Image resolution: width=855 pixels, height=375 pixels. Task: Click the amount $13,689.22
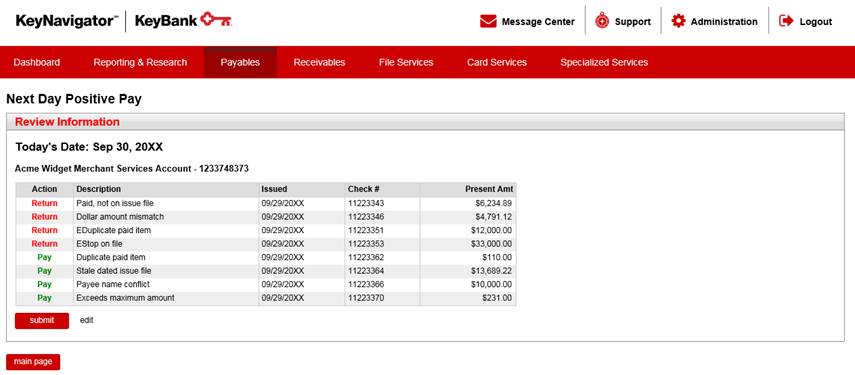click(x=491, y=271)
